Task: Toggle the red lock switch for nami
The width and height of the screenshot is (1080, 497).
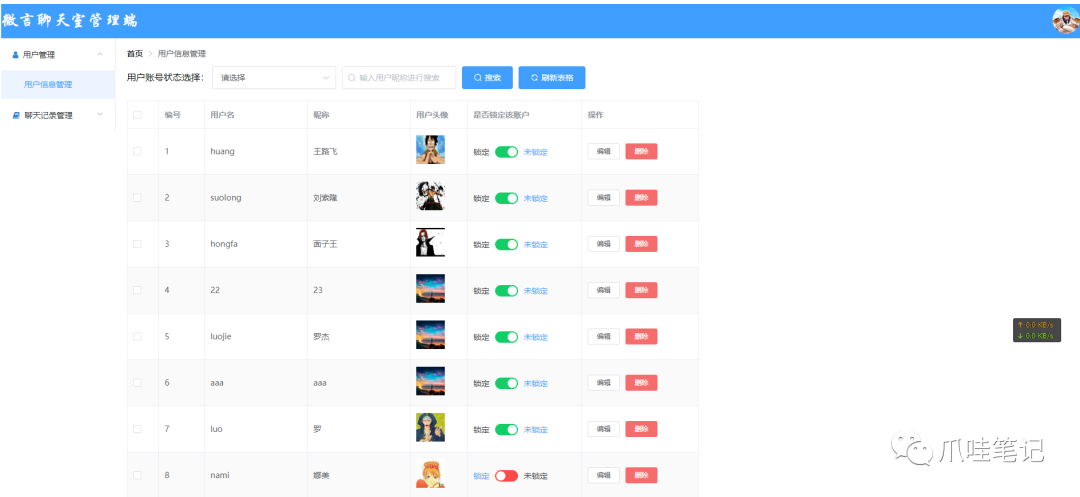Action: pyautogui.click(x=506, y=476)
